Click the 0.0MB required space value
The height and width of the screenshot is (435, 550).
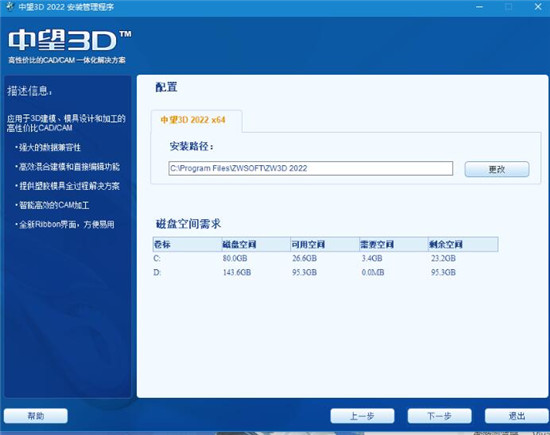click(x=373, y=272)
